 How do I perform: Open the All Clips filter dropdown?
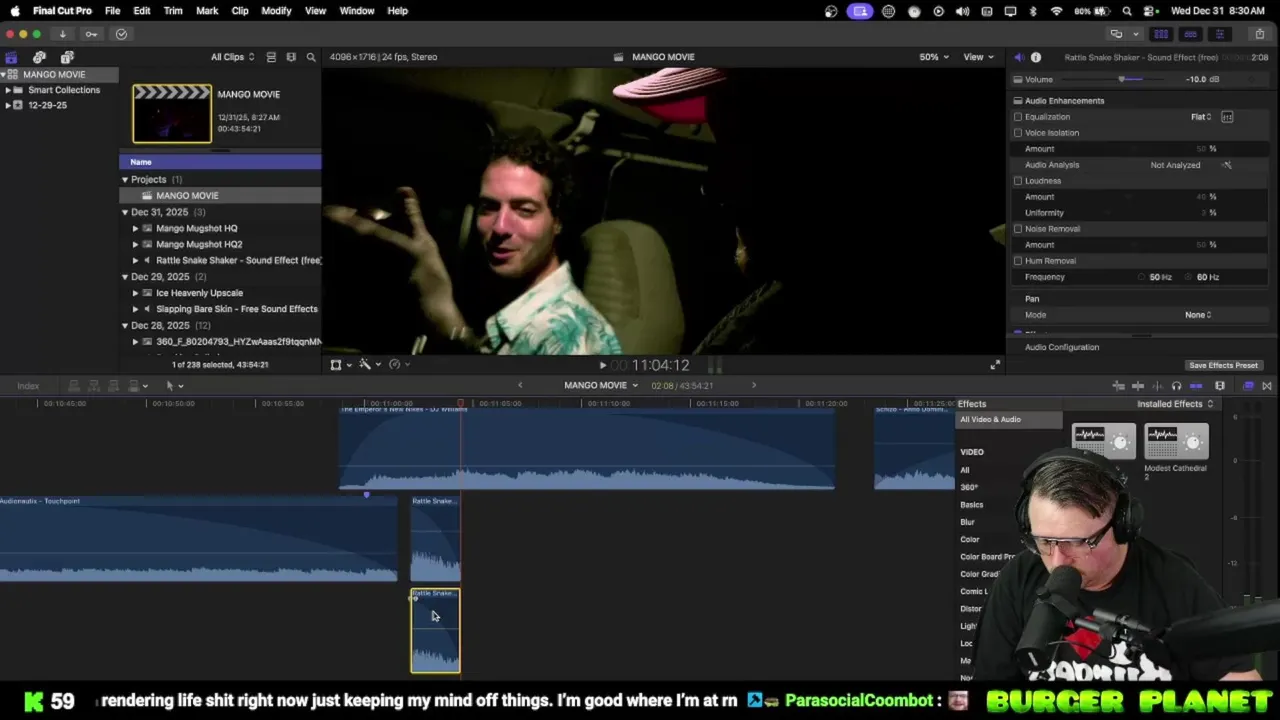[x=232, y=57]
